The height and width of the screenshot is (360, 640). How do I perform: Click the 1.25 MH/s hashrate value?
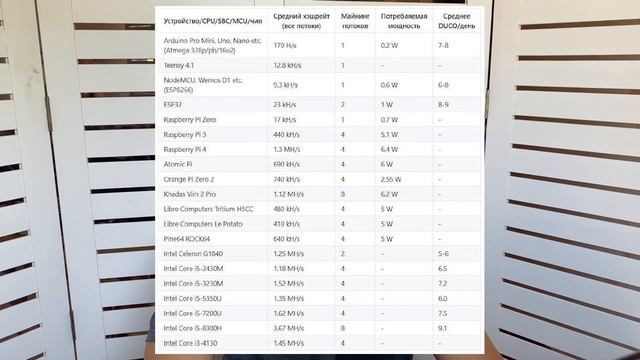tap(289, 253)
